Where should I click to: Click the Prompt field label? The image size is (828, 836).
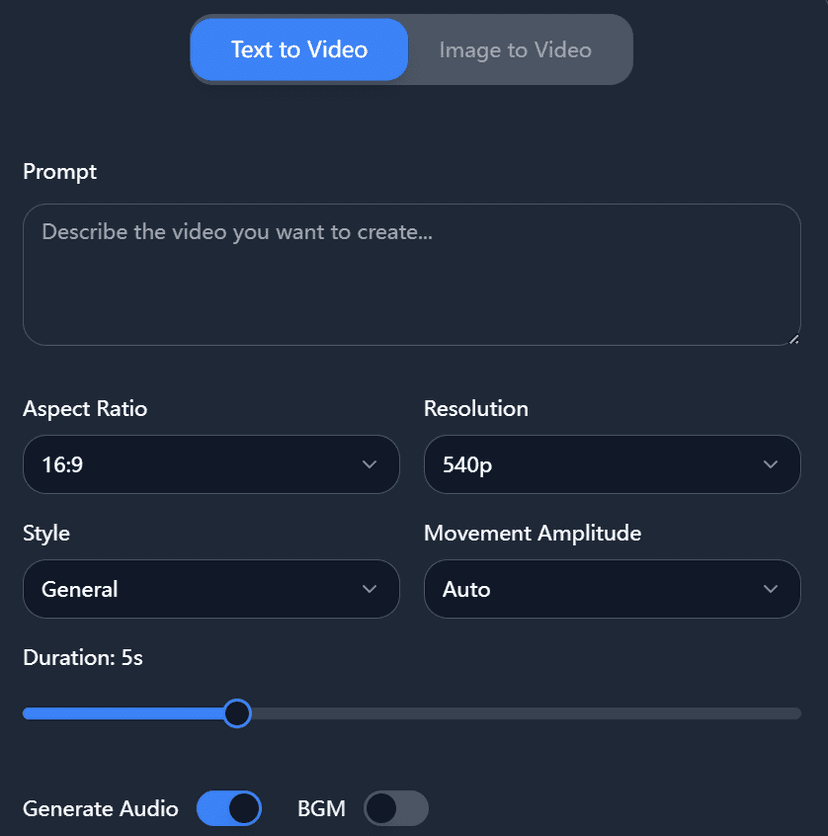pos(60,171)
